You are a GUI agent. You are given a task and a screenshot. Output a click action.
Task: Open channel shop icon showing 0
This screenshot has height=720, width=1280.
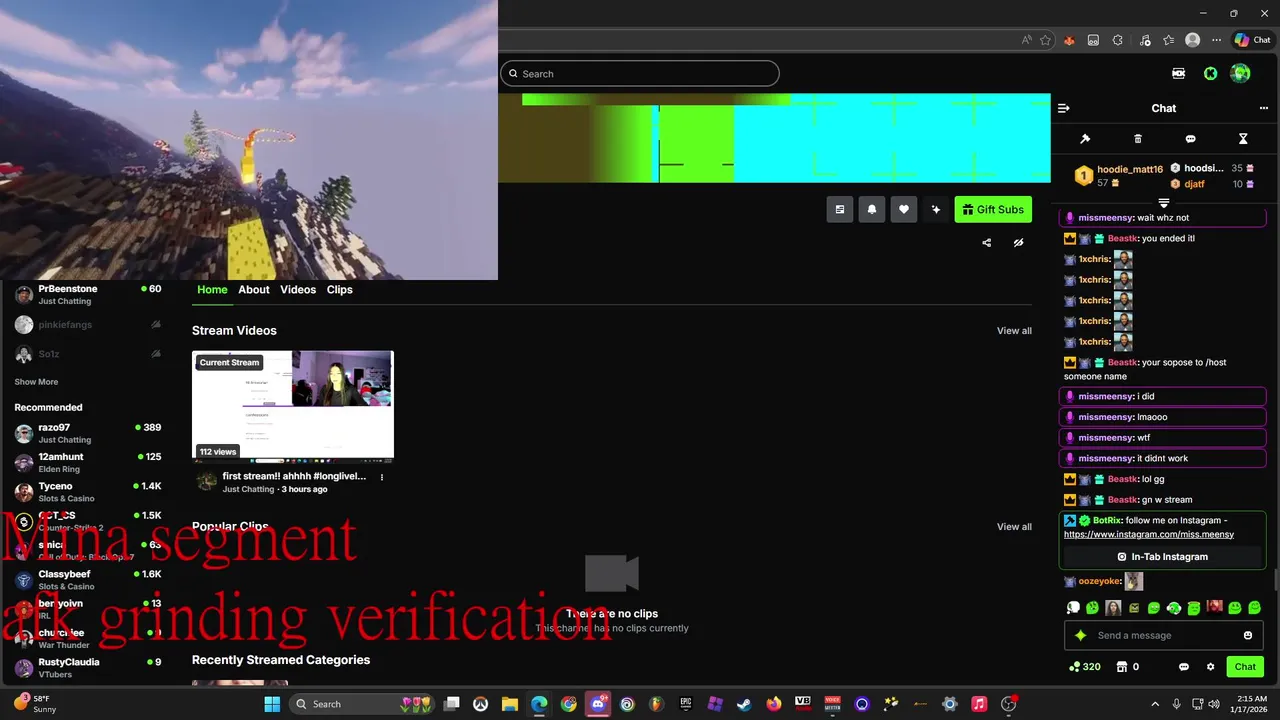[x=1128, y=667]
